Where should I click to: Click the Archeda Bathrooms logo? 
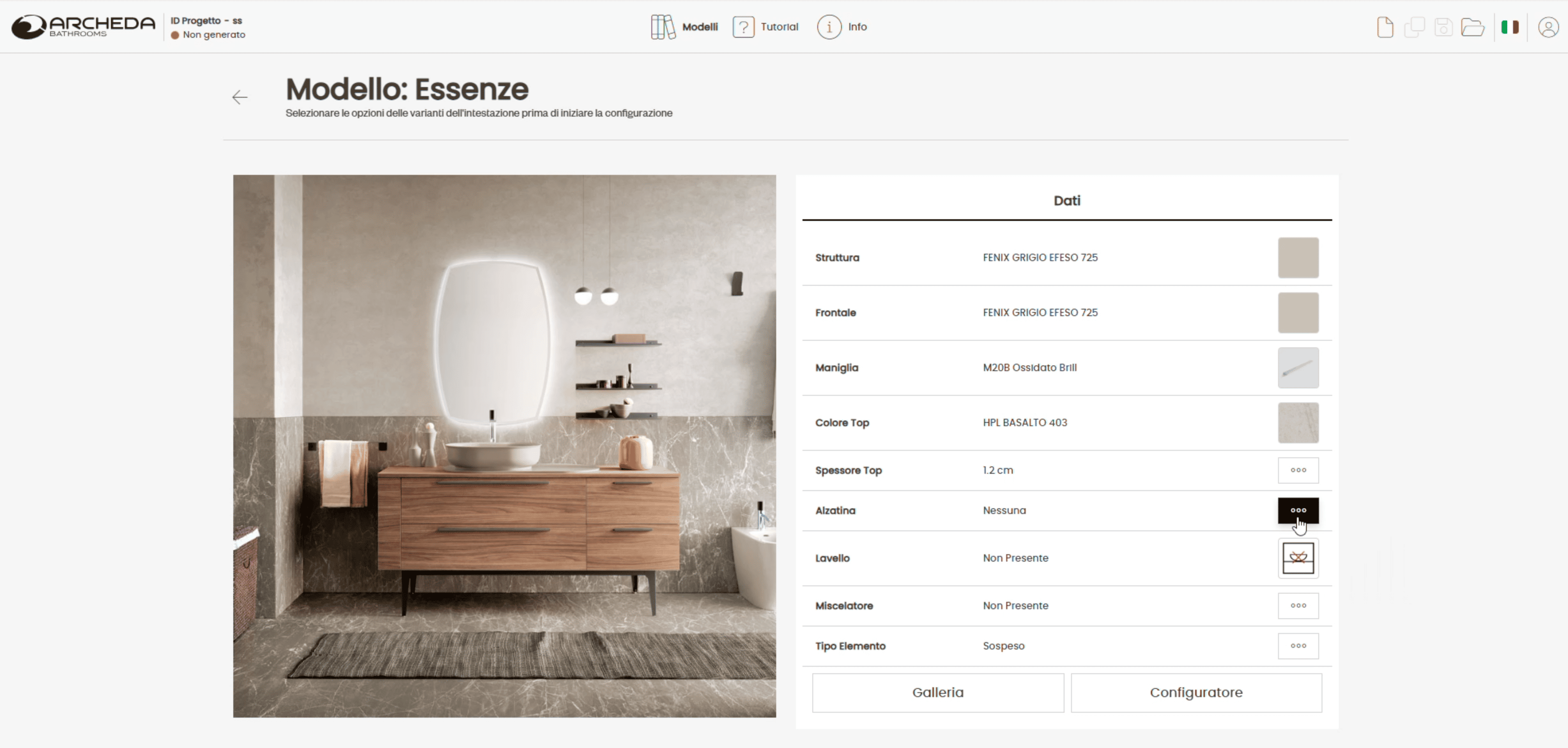(x=83, y=27)
